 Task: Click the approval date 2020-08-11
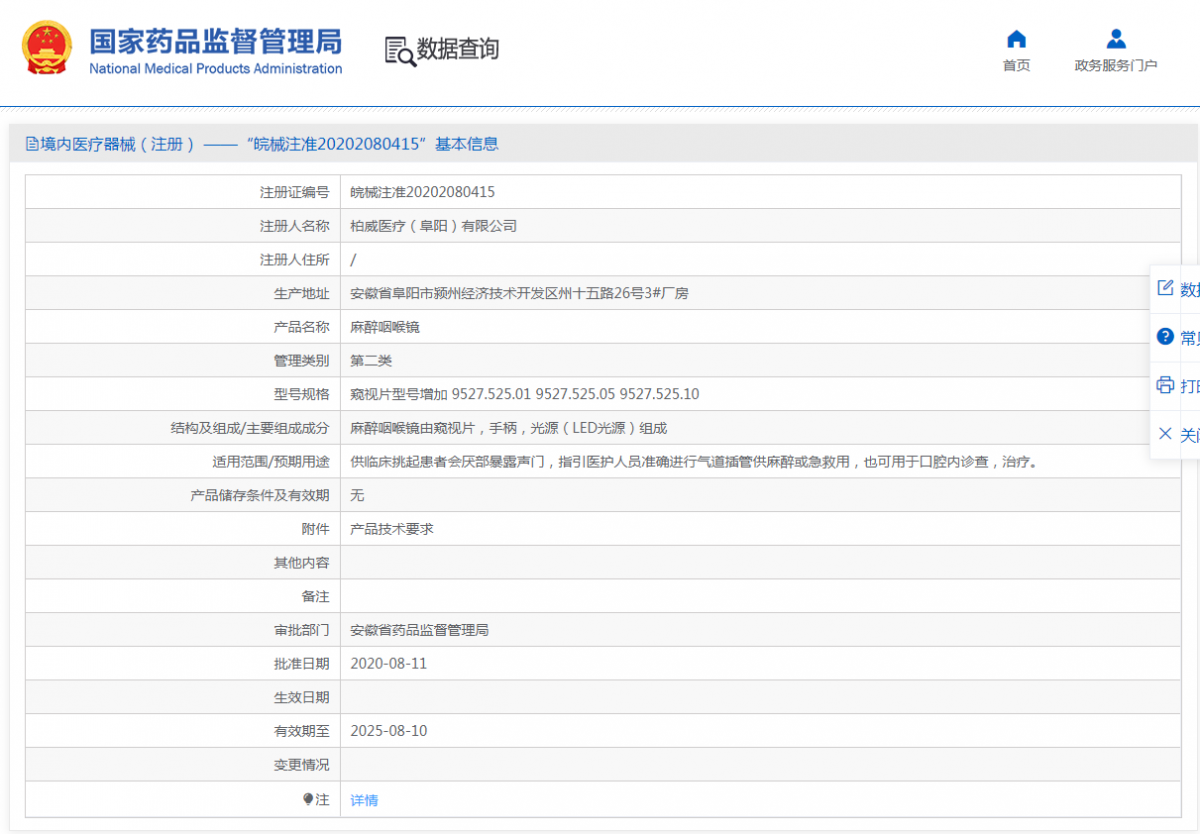pos(388,663)
